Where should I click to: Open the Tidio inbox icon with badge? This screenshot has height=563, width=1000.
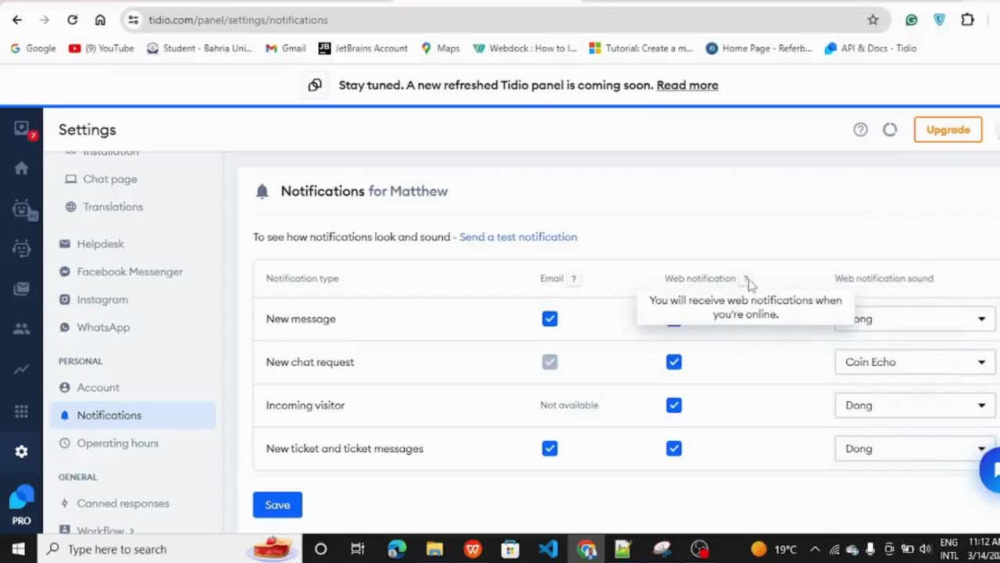point(22,129)
